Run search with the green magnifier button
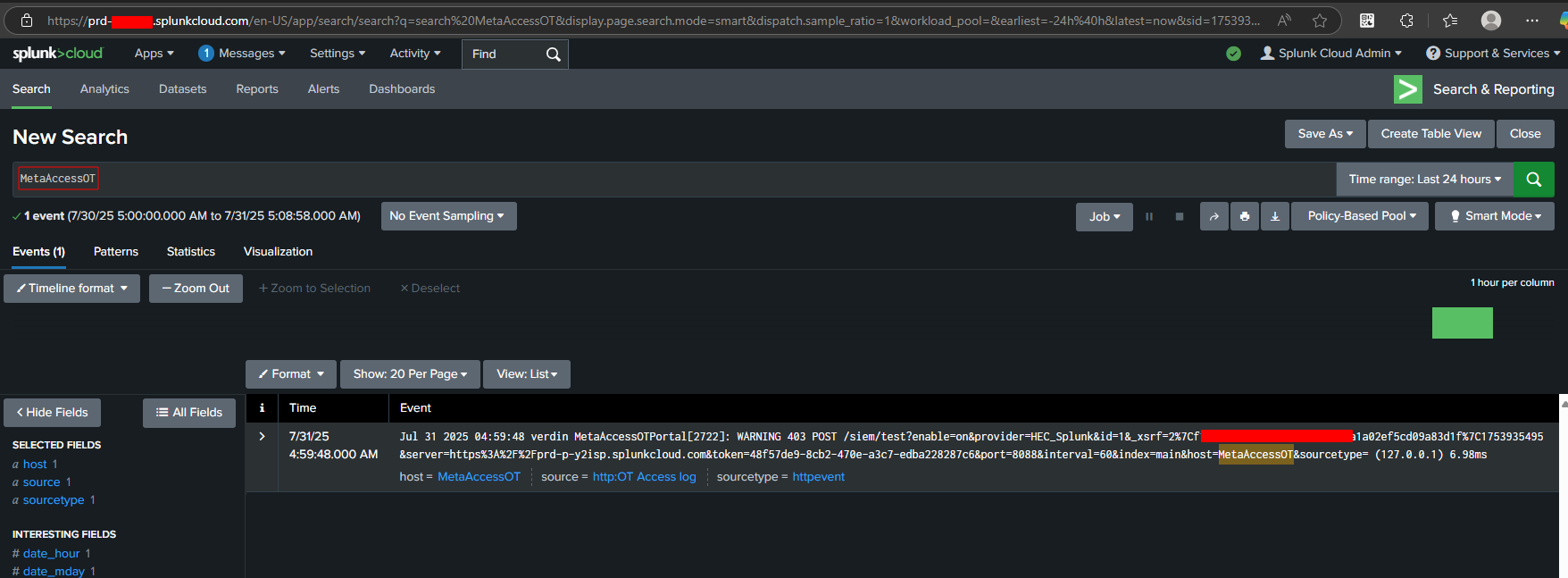1568x578 pixels. click(1534, 180)
